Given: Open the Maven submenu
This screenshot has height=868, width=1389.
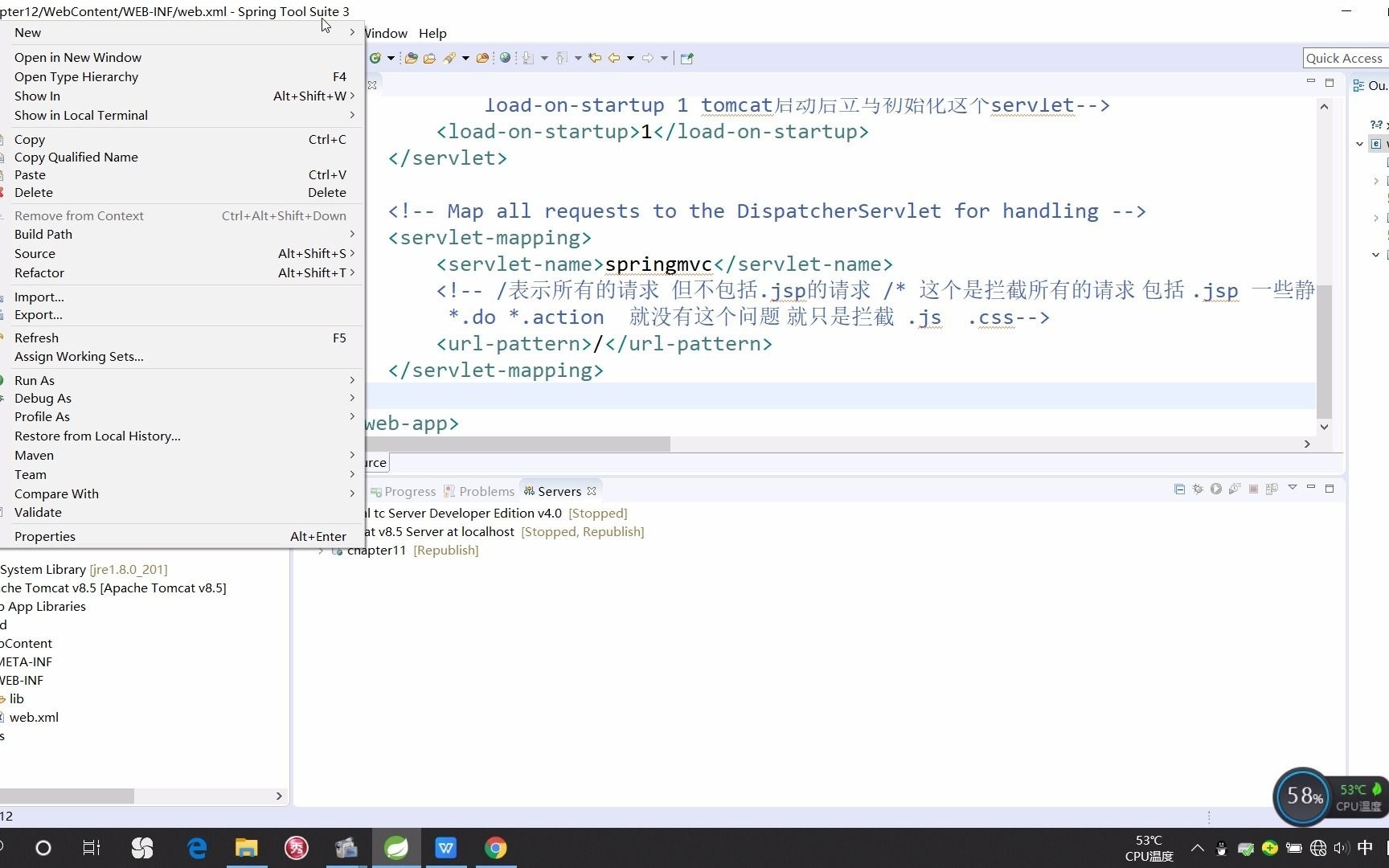Looking at the screenshot, I should tap(182, 455).
